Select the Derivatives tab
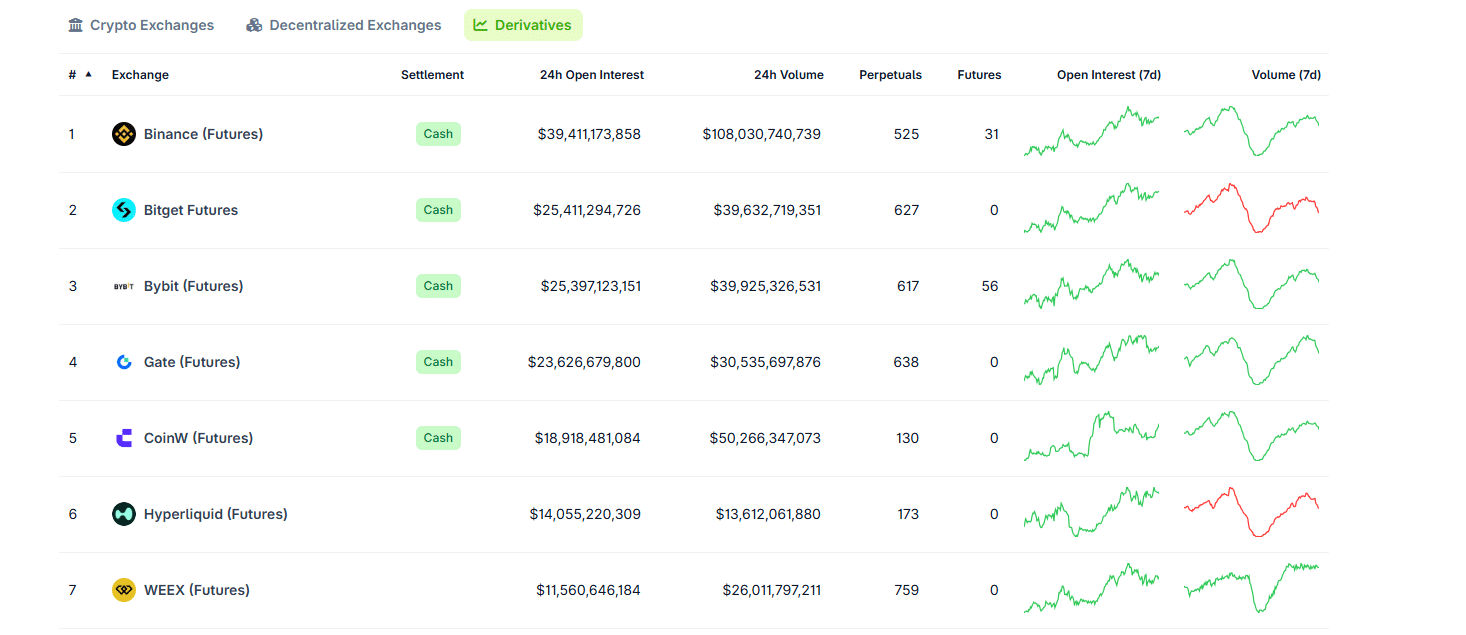 click(523, 25)
